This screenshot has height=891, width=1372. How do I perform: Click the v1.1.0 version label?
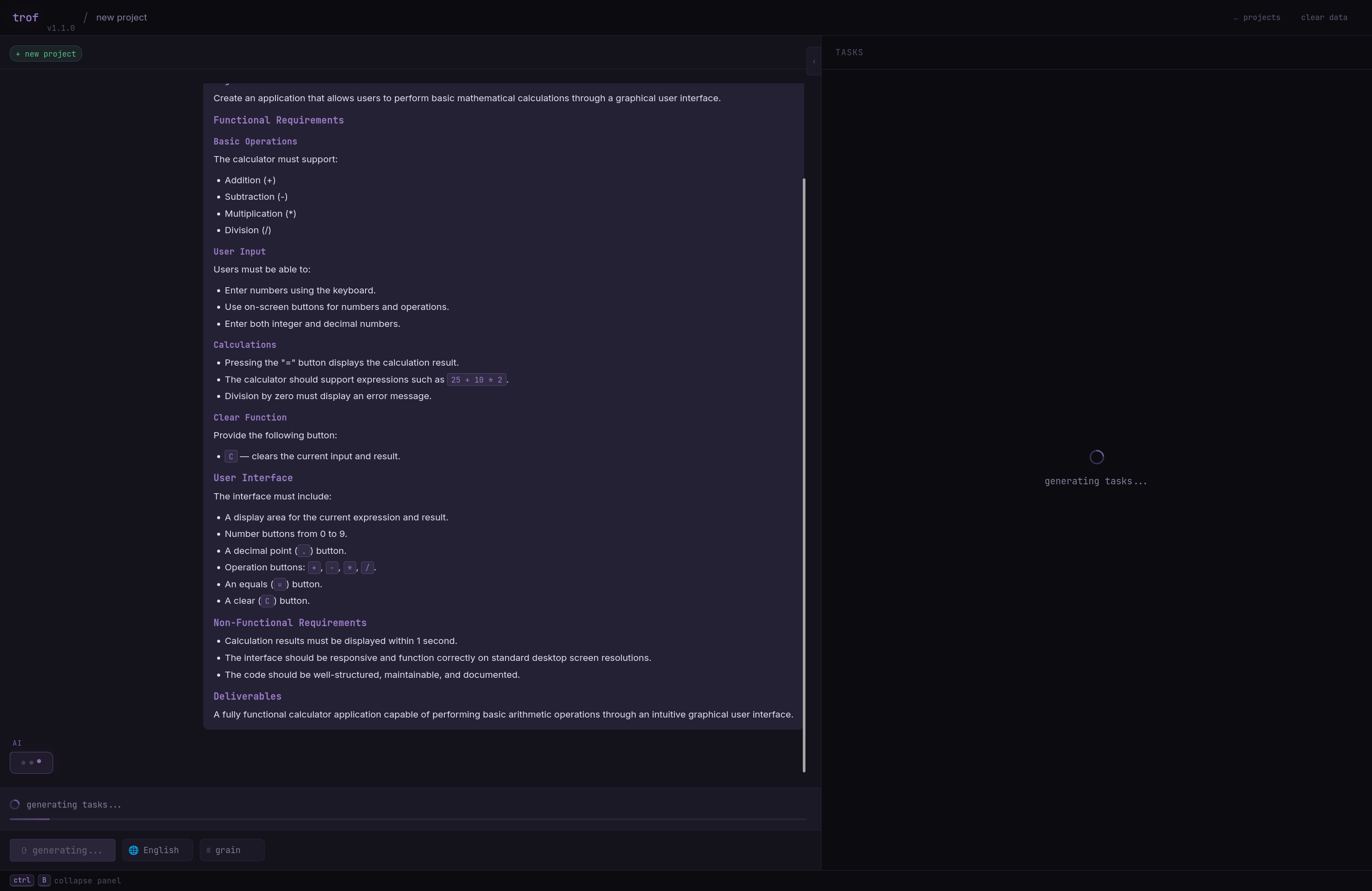pos(61,28)
